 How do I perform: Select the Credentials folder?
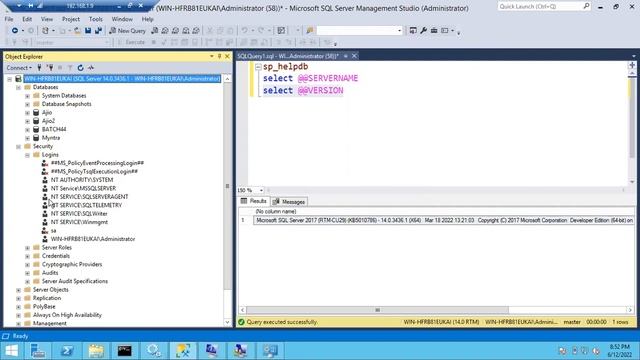pyautogui.click(x=56, y=256)
